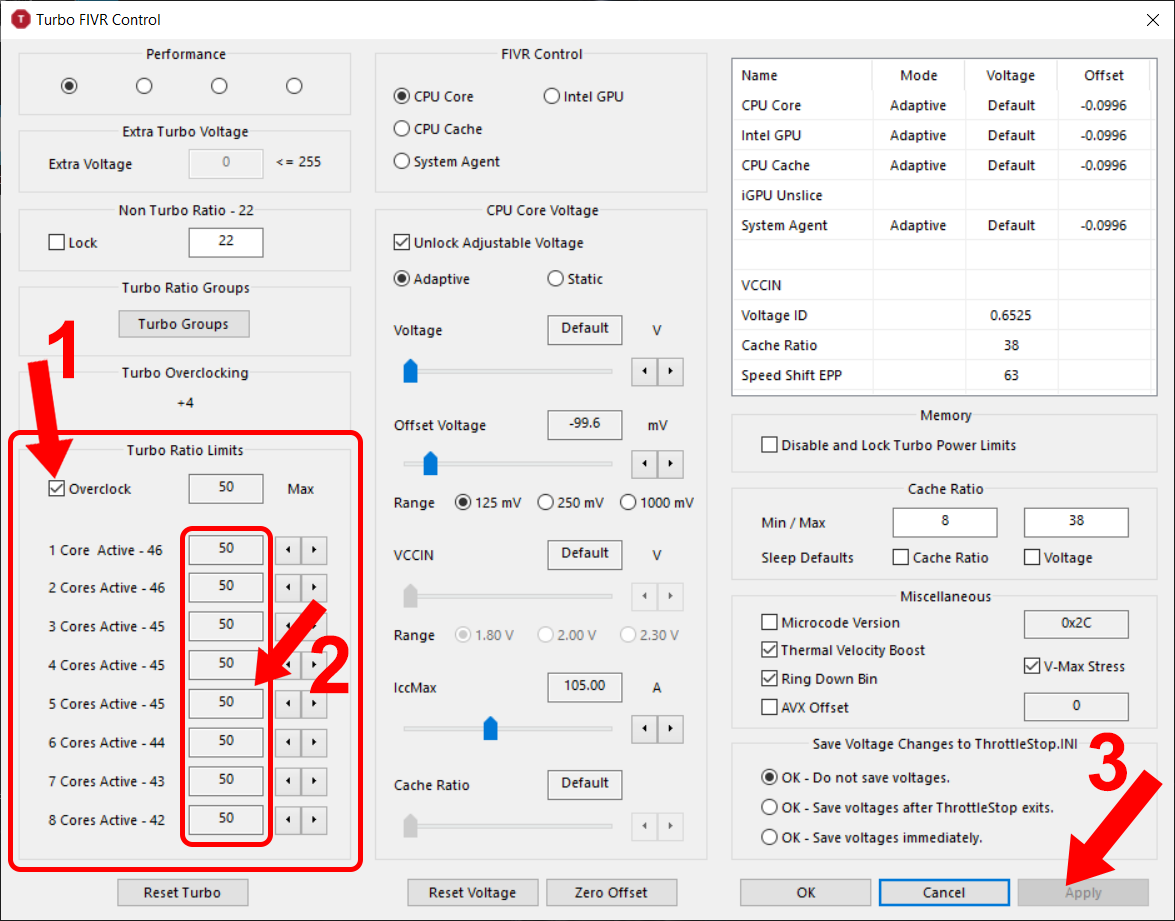Image resolution: width=1175 pixels, height=921 pixels.
Task: Select third Performance profile radio button
Action: click(x=219, y=86)
